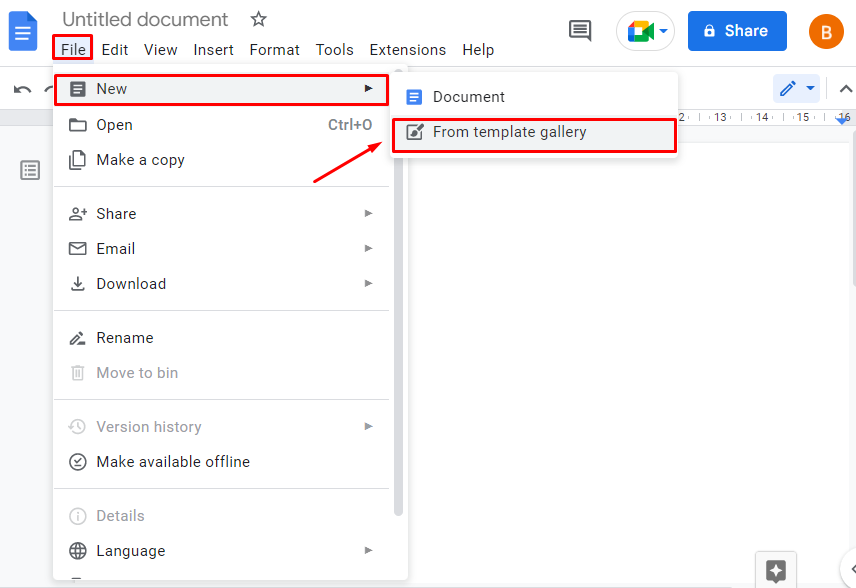Star the Untitled document
Image resolution: width=856 pixels, height=588 pixels.
[x=258, y=20]
